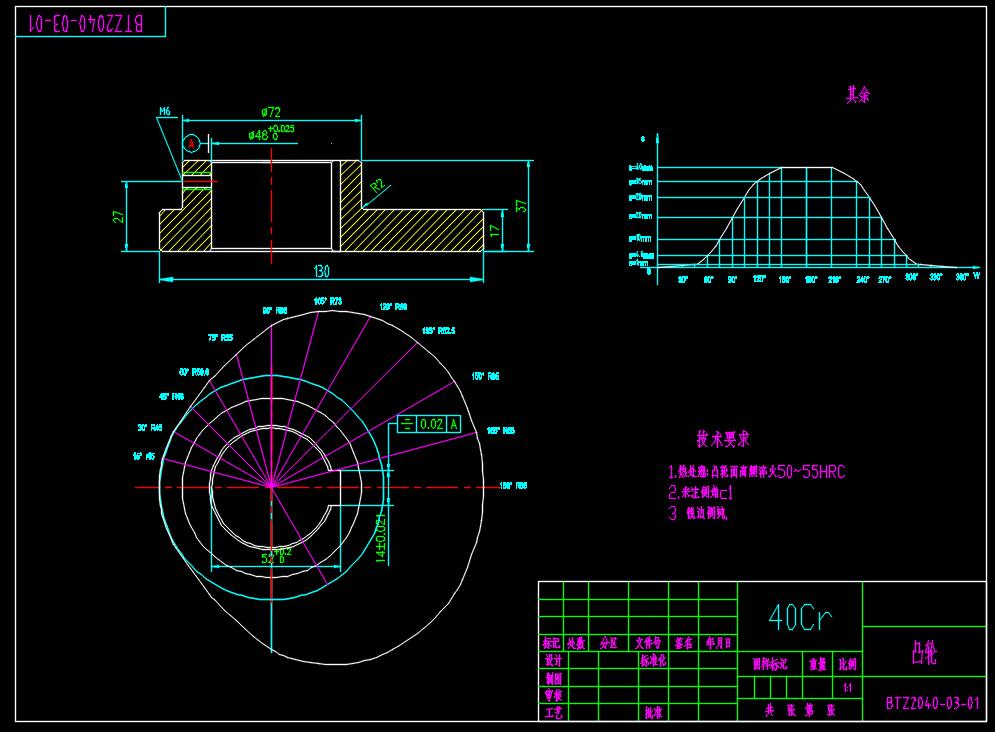Click the 130 overall width dimension
This screenshot has height=732, width=995.
click(321, 271)
